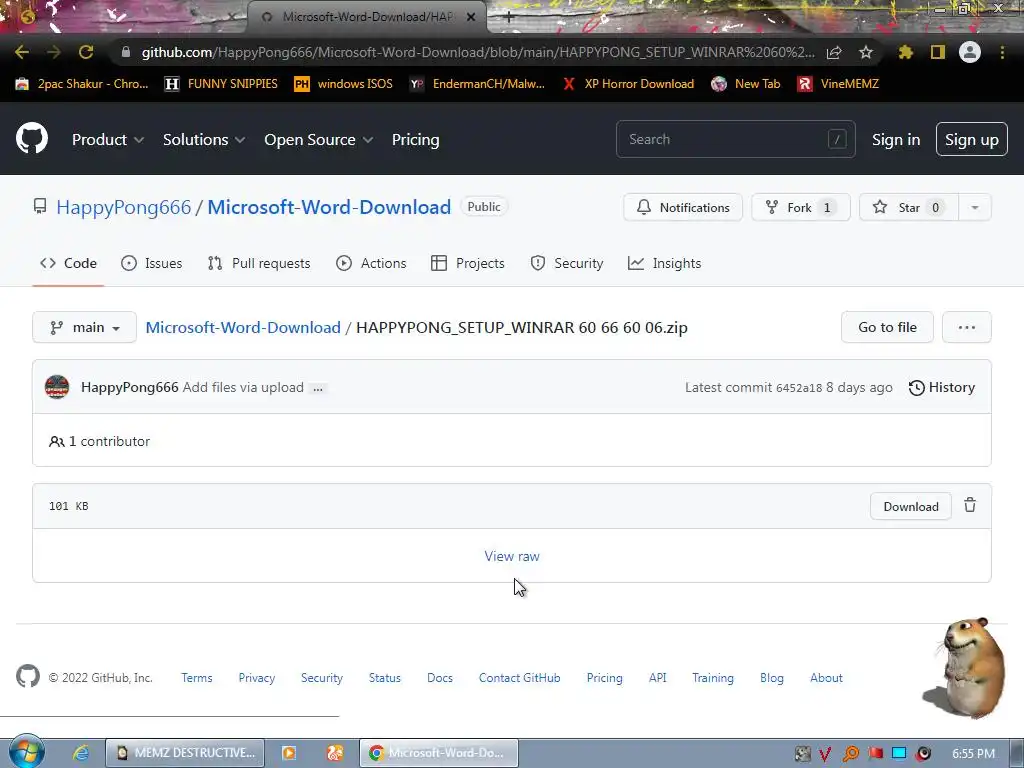Image resolution: width=1024 pixels, height=768 pixels.
Task: Open the windows ISOS bookmark
Action: (344, 84)
